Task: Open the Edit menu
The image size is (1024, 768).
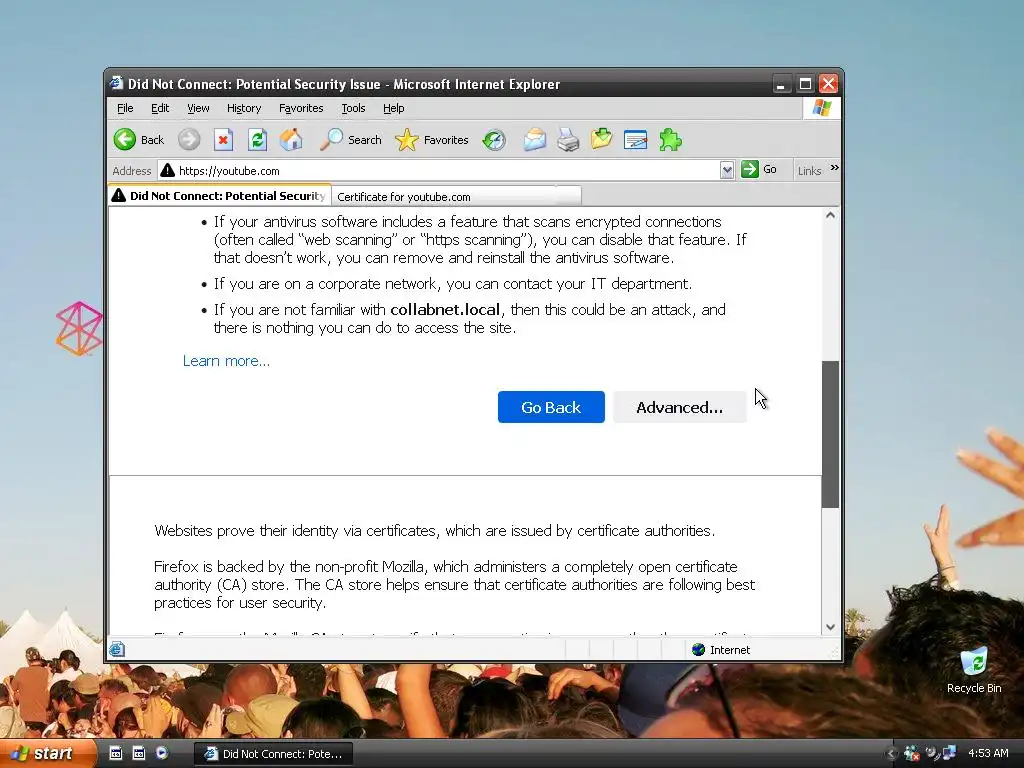Action: [160, 108]
